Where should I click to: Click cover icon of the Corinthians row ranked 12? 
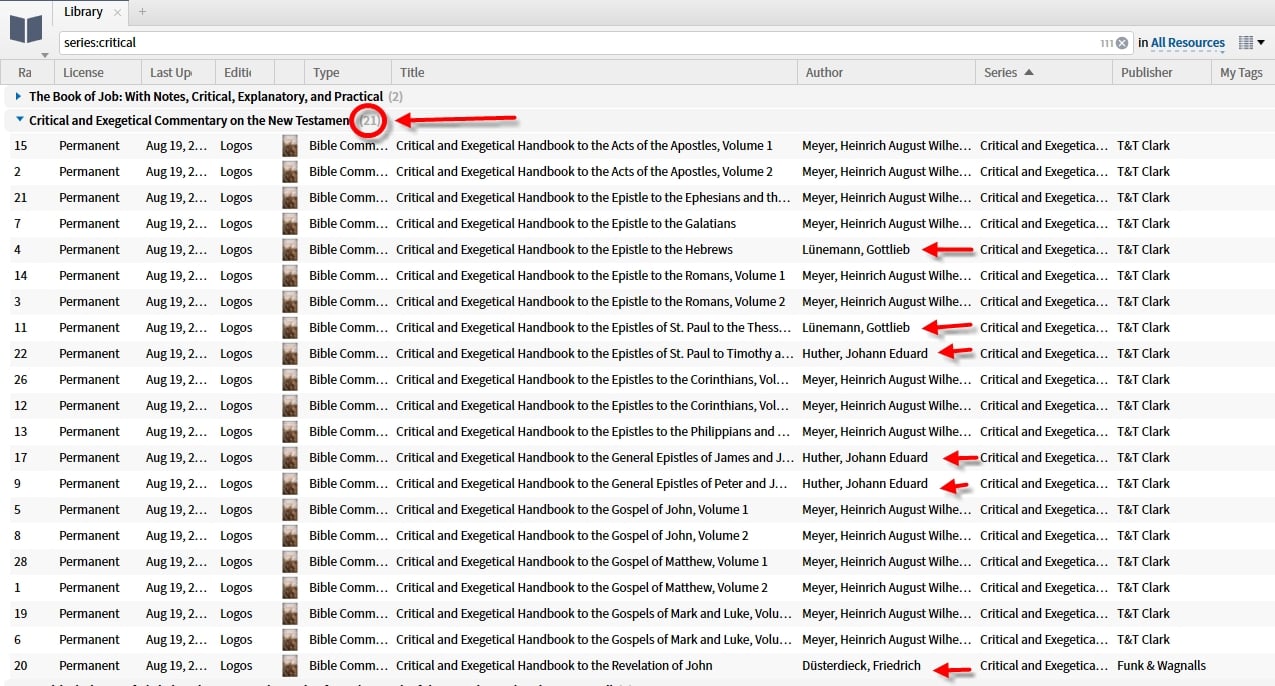coord(290,405)
